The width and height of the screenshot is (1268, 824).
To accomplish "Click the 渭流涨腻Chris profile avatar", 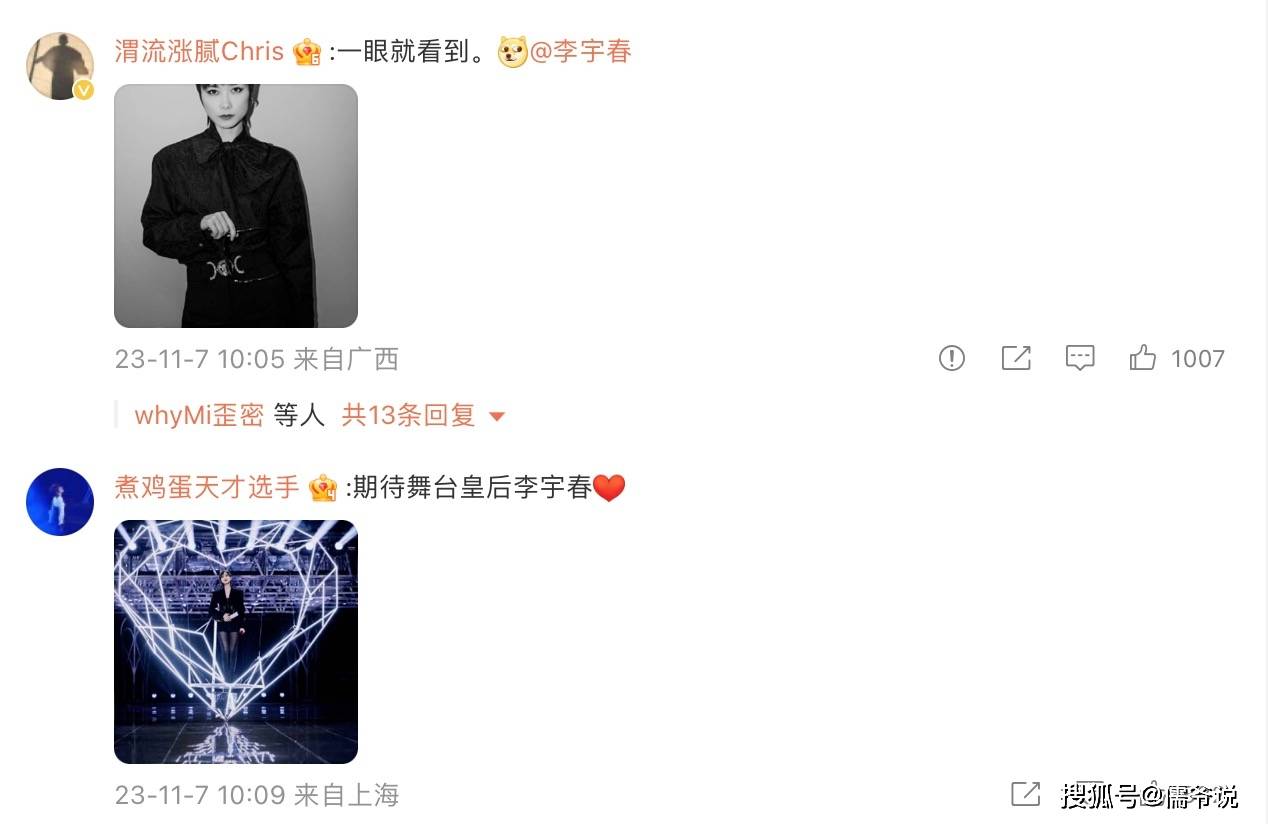I will [x=59, y=66].
